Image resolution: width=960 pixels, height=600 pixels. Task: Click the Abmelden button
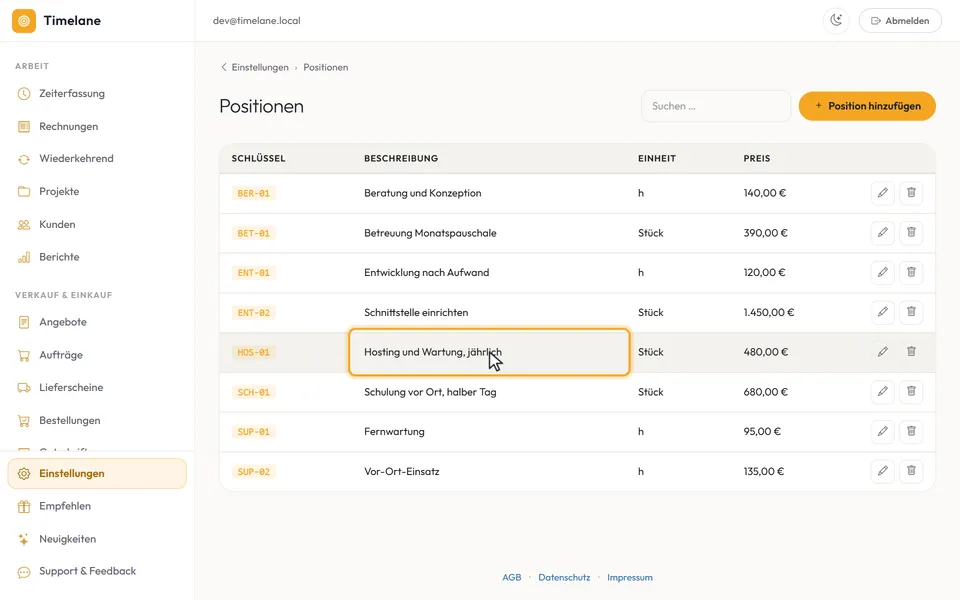click(900, 20)
